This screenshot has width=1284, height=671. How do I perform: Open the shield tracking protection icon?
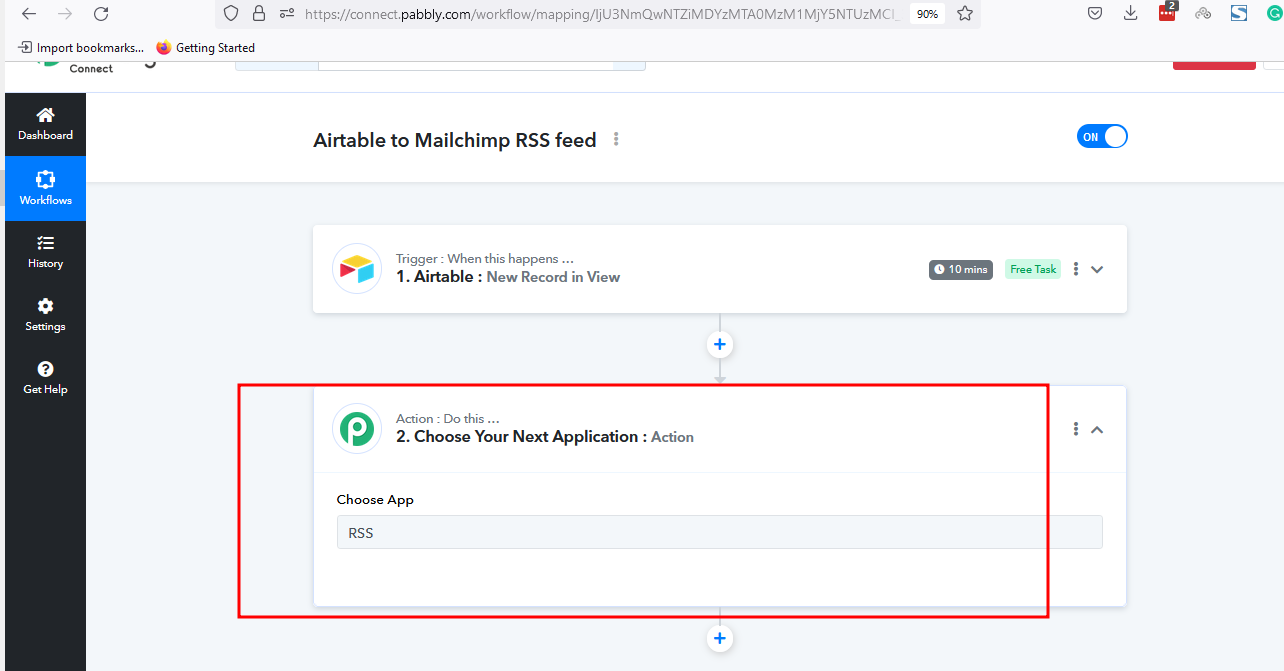(231, 14)
